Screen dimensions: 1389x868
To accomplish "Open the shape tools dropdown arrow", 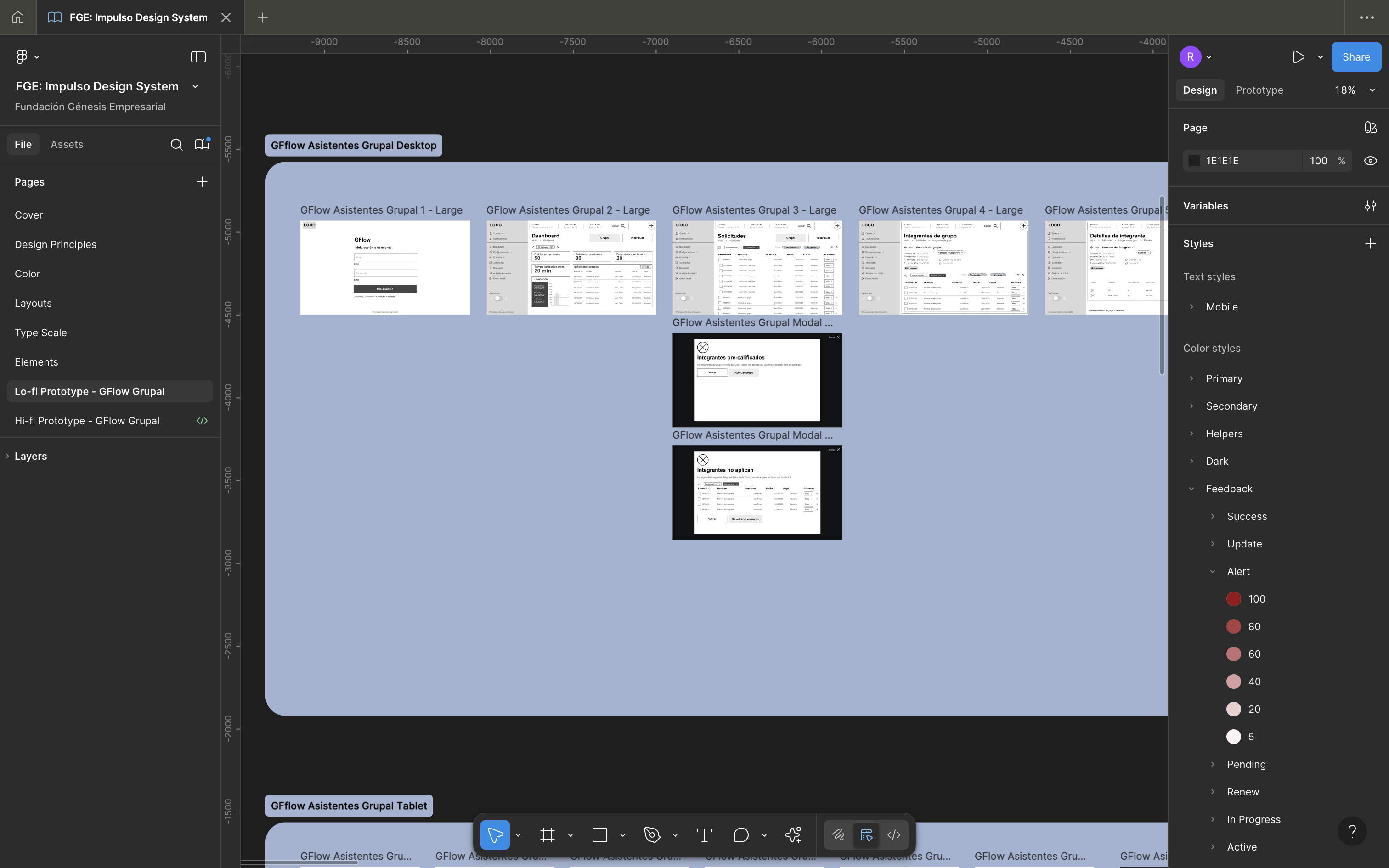I will point(623,835).
